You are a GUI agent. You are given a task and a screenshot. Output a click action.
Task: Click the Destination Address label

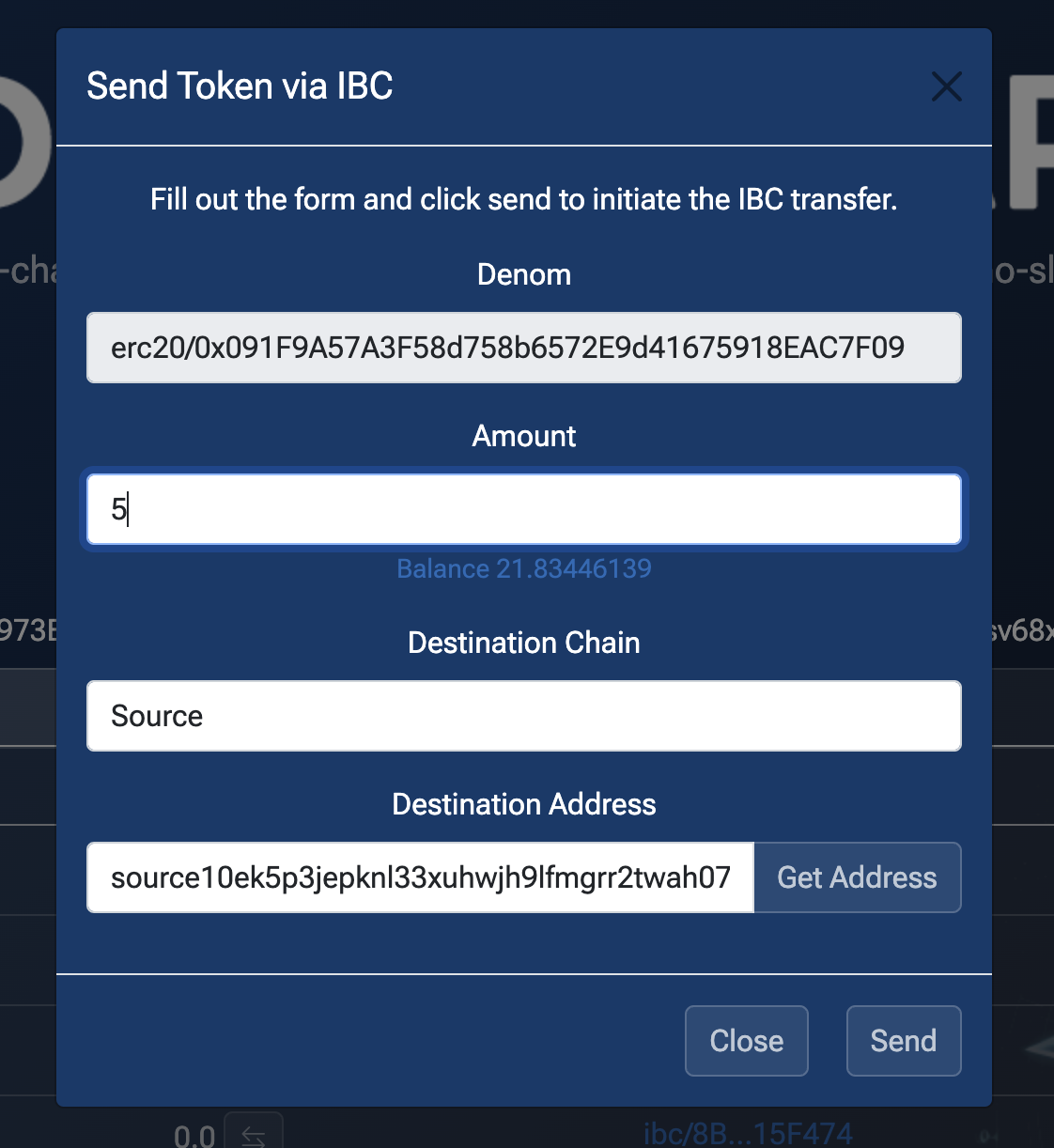pos(524,804)
